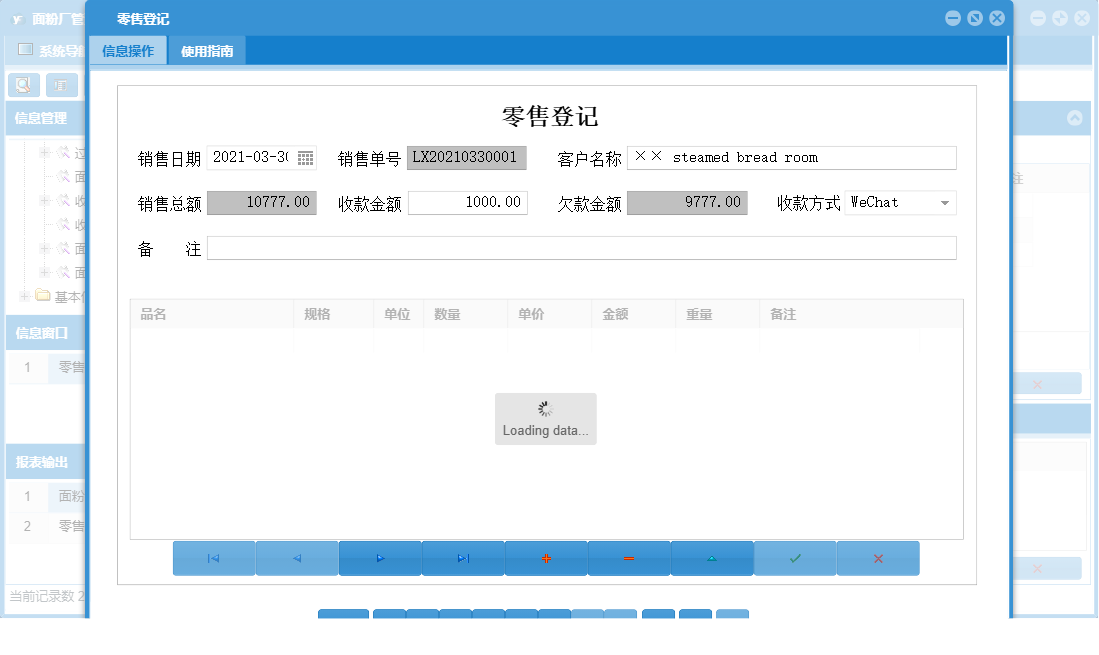The height and width of the screenshot is (655, 1099).
Task: Delete the record using the minus icon
Action: point(628,558)
